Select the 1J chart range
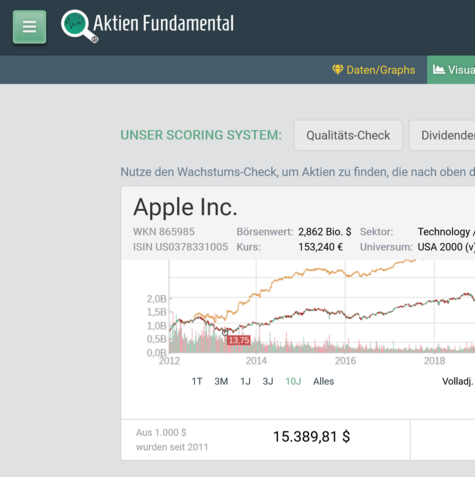 click(x=245, y=381)
